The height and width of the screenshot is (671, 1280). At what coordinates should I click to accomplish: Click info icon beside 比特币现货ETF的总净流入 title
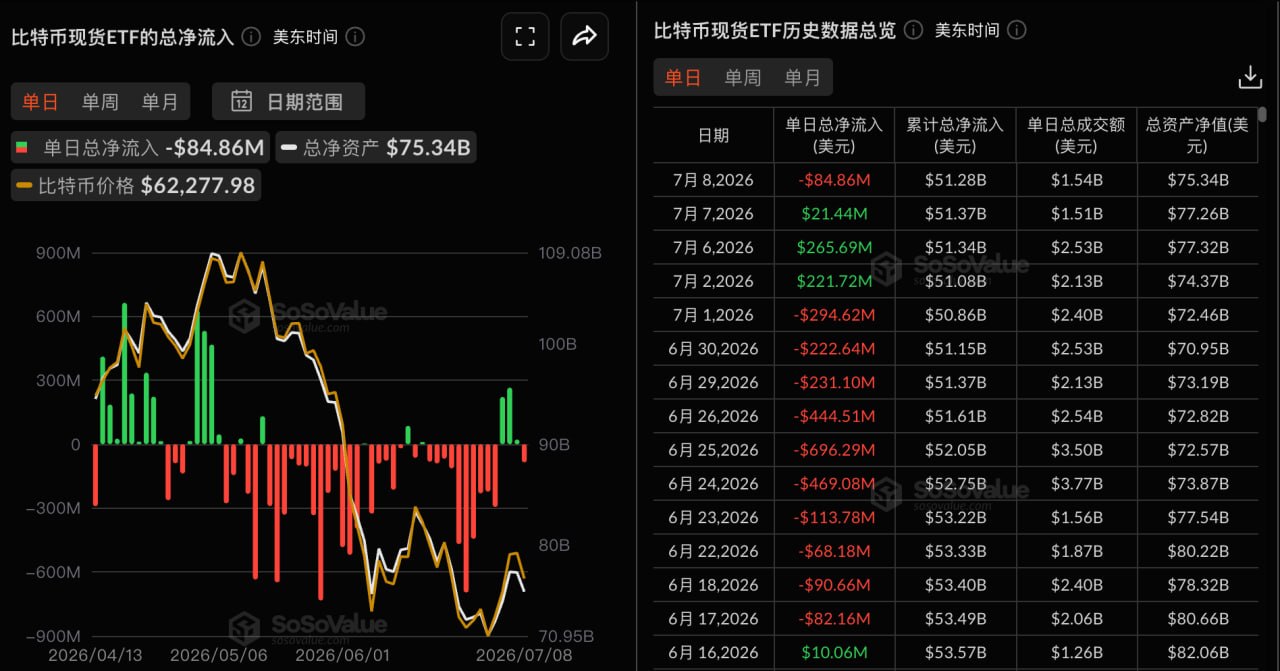[252, 37]
